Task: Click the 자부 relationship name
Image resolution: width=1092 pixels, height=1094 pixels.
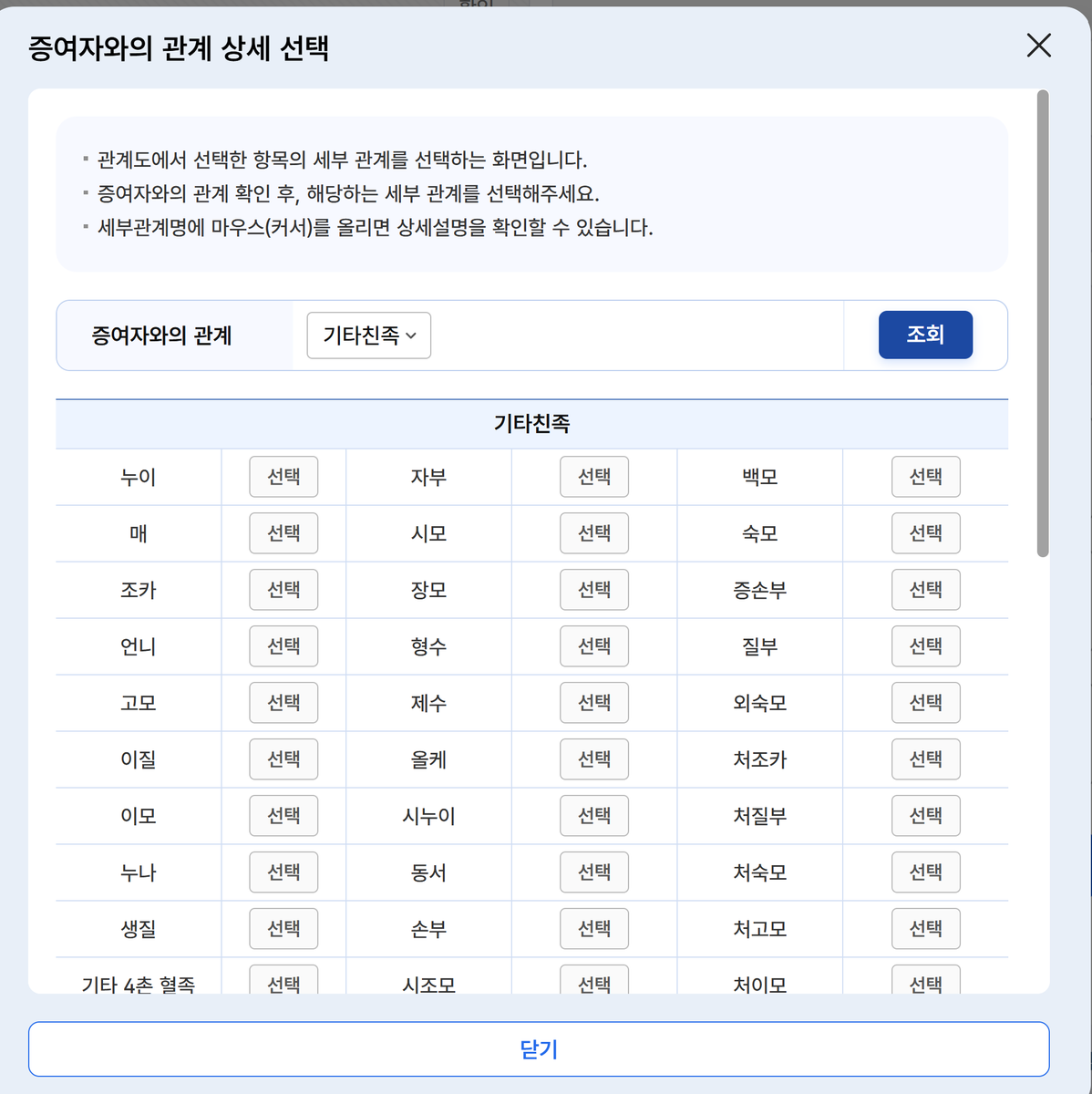Action: (x=428, y=477)
